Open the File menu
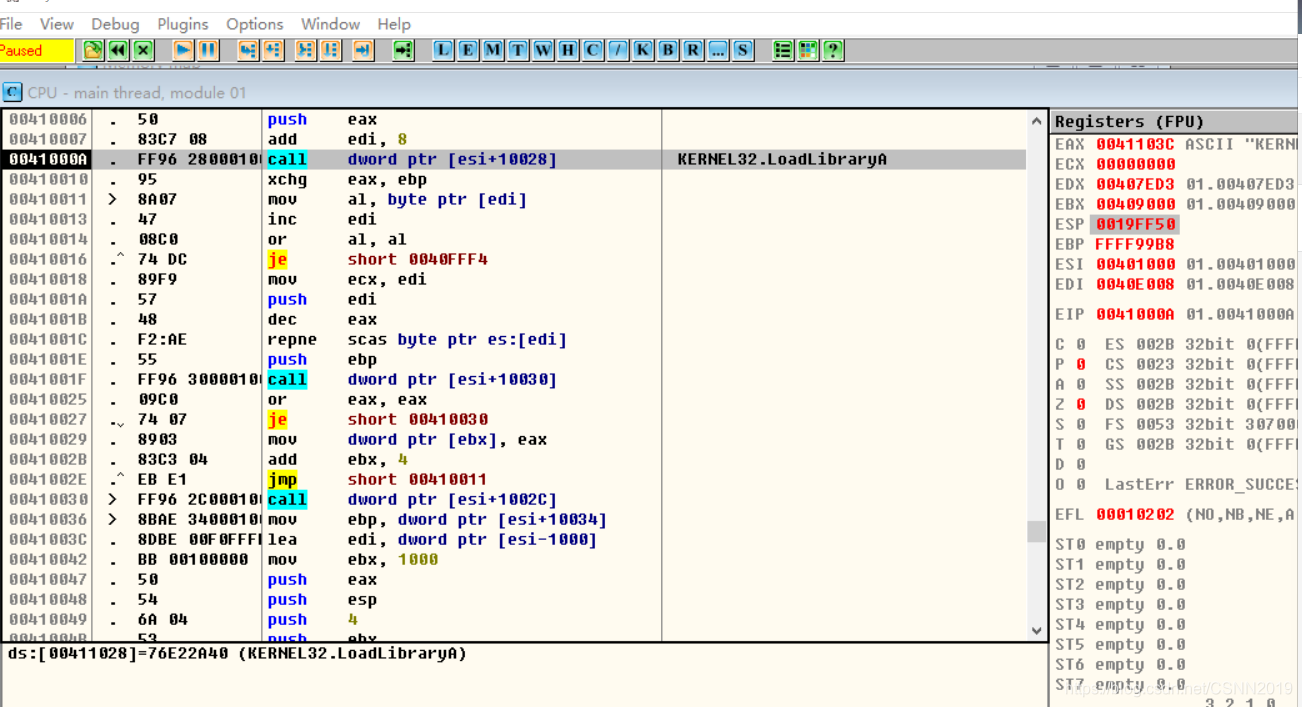The image size is (1302, 707). click(x=11, y=24)
